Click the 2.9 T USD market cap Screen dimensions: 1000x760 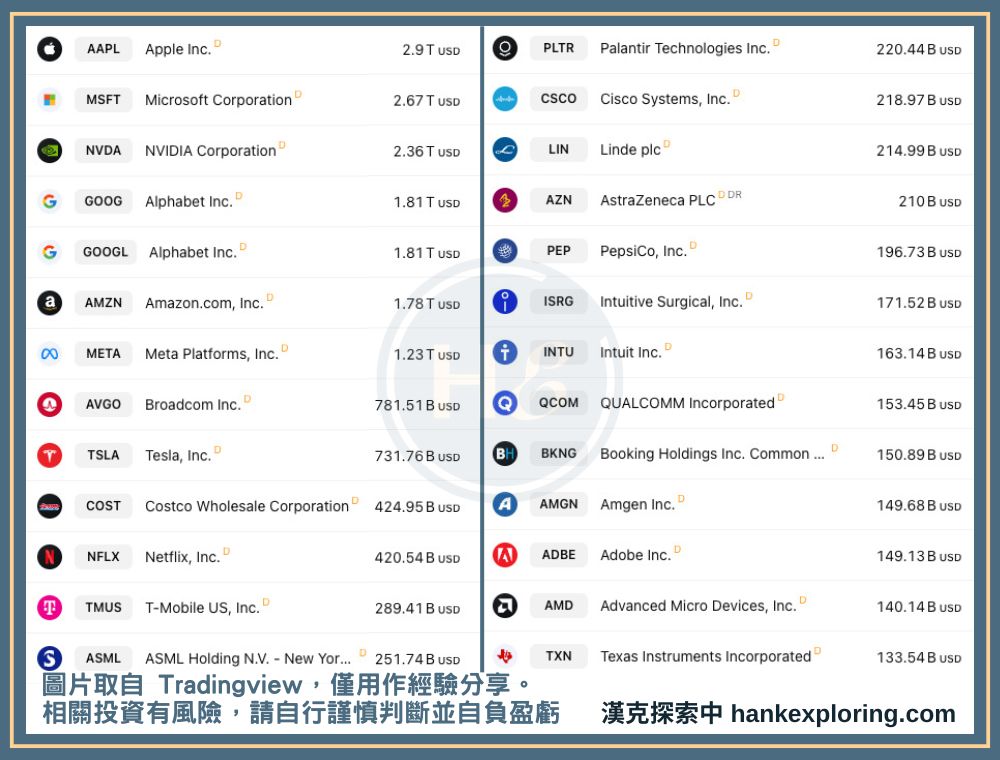(x=431, y=50)
